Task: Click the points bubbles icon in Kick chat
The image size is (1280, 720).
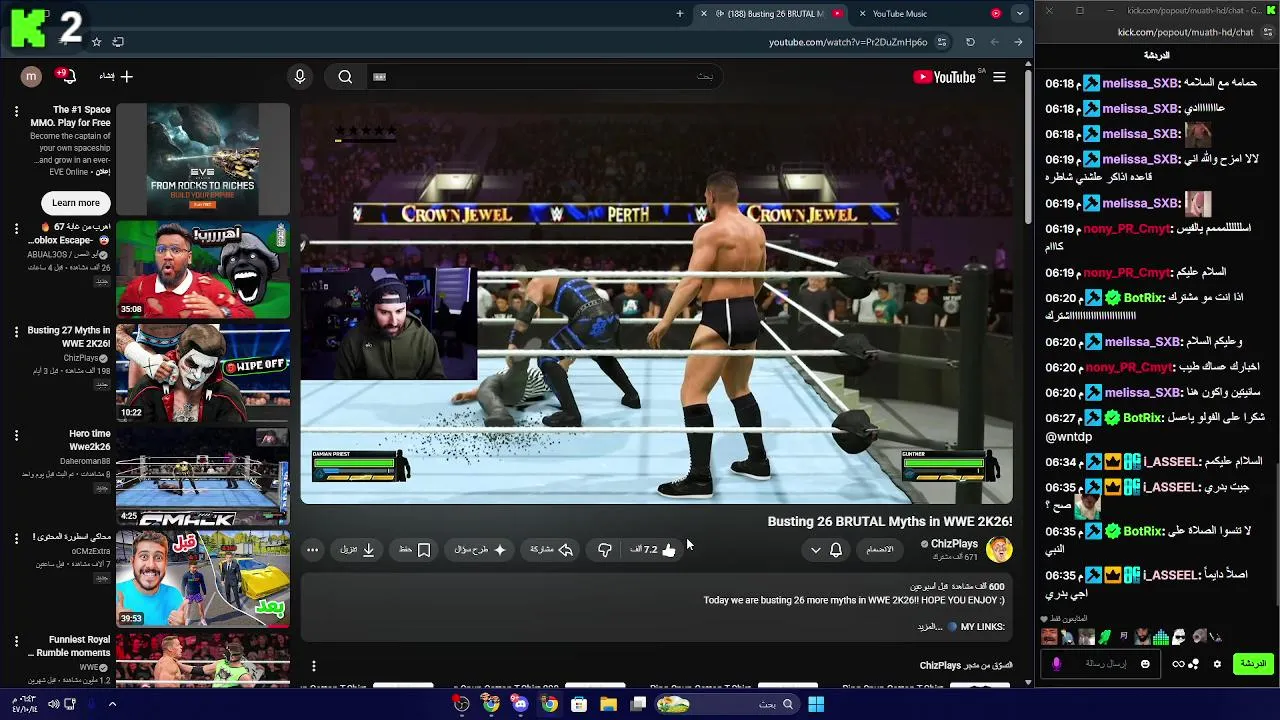Action: (1193, 664)
